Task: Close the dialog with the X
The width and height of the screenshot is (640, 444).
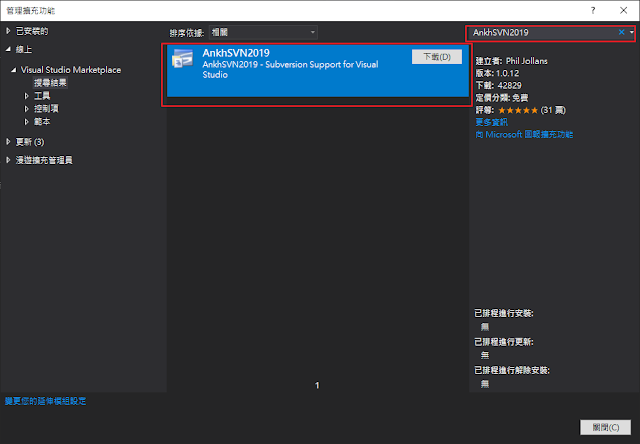Action: [x=623, y=11]
